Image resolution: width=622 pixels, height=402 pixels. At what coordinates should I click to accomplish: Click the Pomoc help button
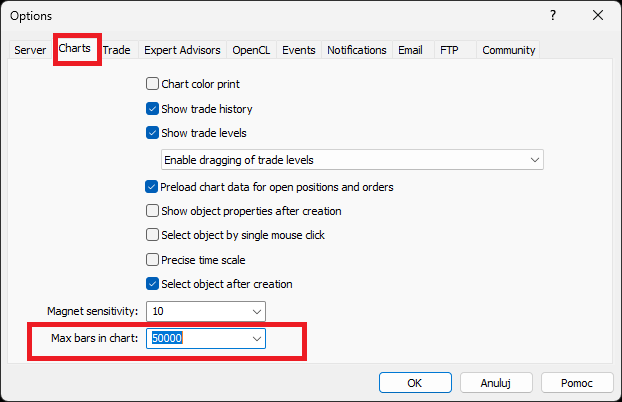click(577, 382)
